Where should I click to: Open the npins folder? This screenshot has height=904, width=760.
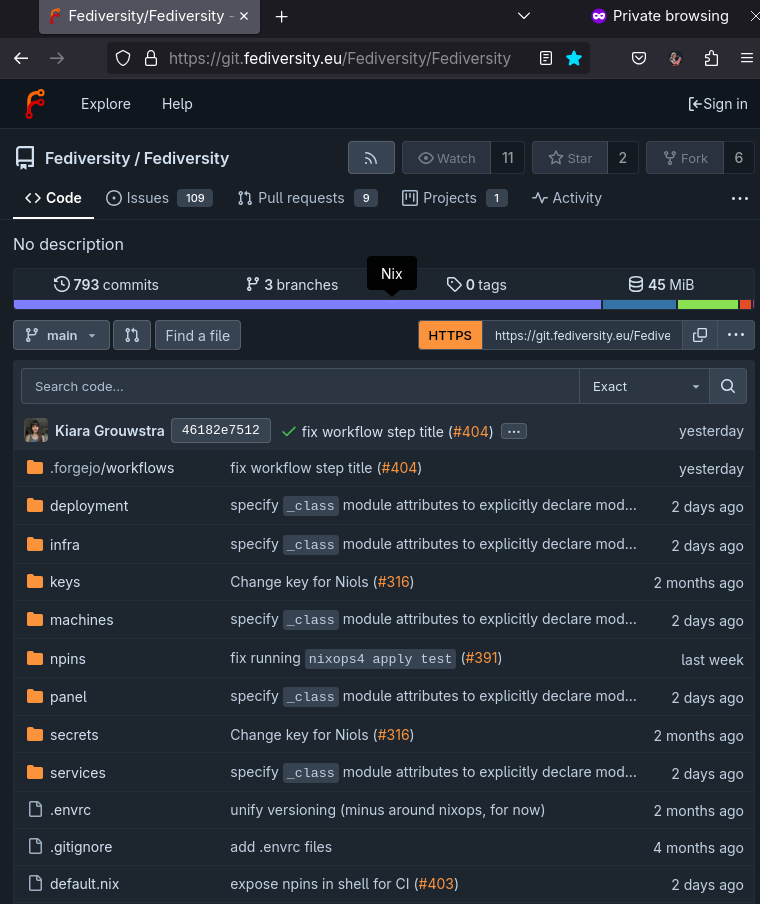[67, 659]
